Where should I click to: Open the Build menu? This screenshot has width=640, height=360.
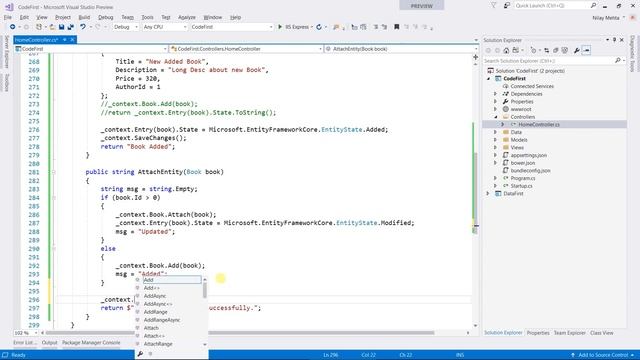84,18
